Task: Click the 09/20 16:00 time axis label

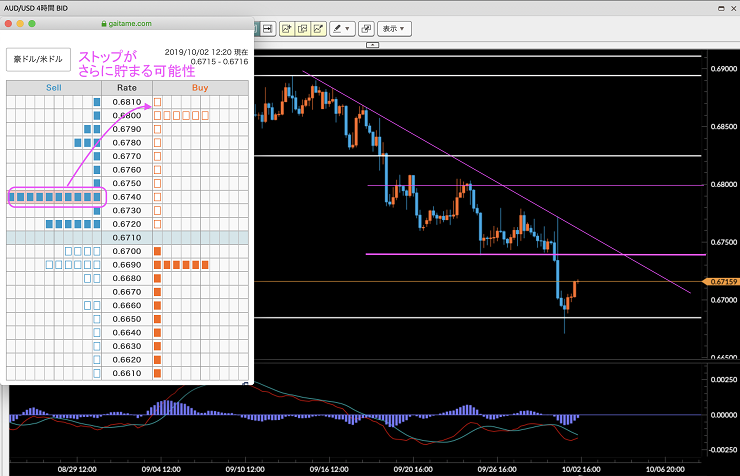Action: 413,469
